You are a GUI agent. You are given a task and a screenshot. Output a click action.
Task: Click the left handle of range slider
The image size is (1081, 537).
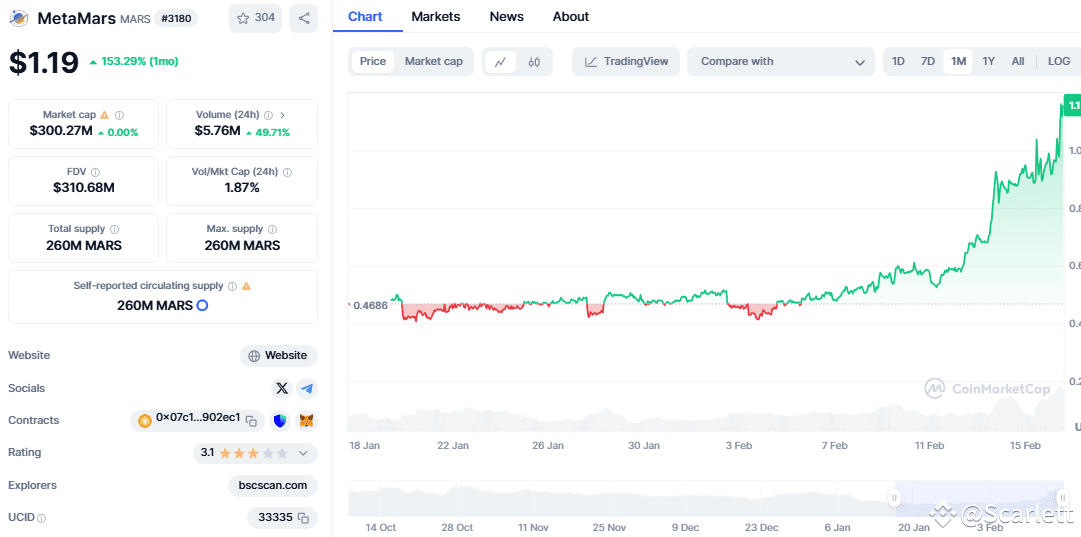coord(895,498)
